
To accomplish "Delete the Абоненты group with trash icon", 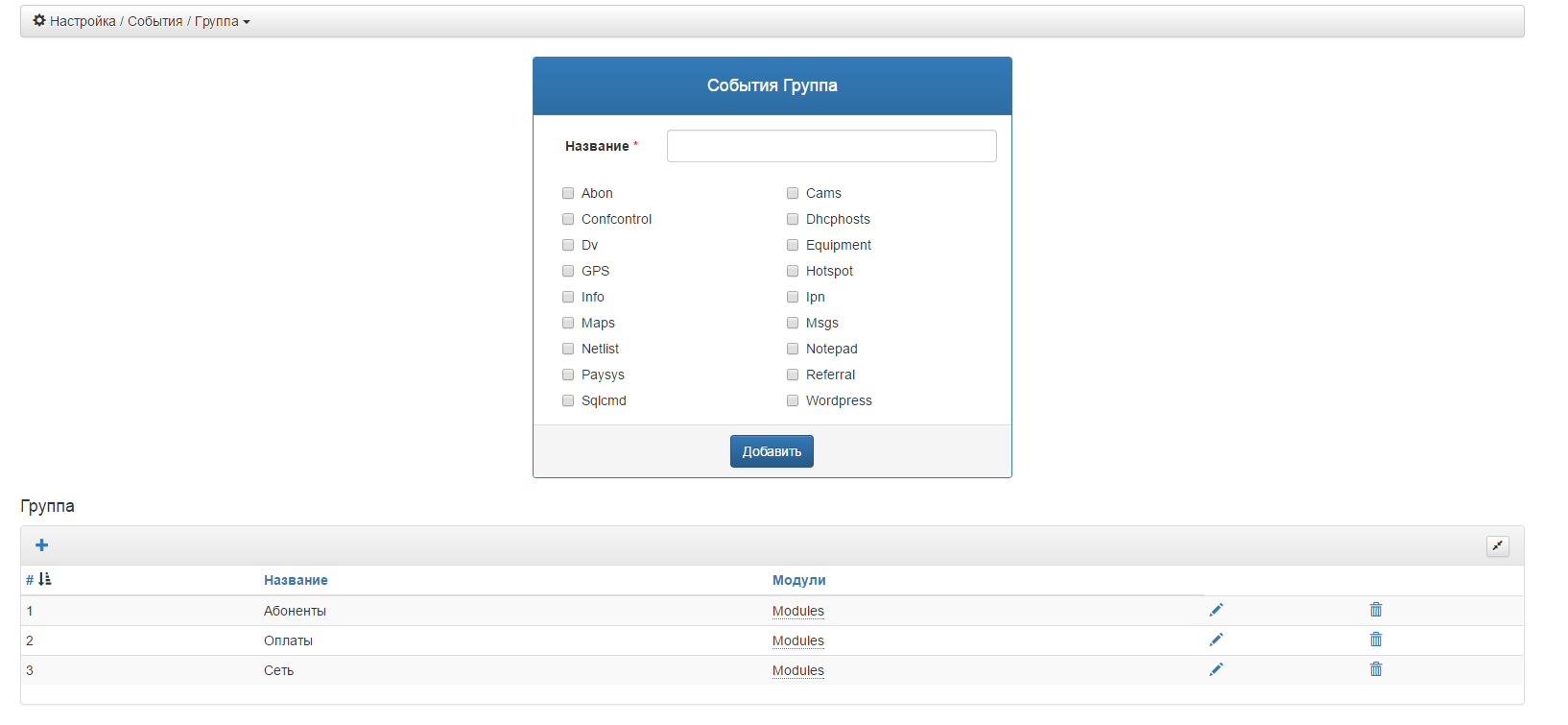I will 1375,610.
